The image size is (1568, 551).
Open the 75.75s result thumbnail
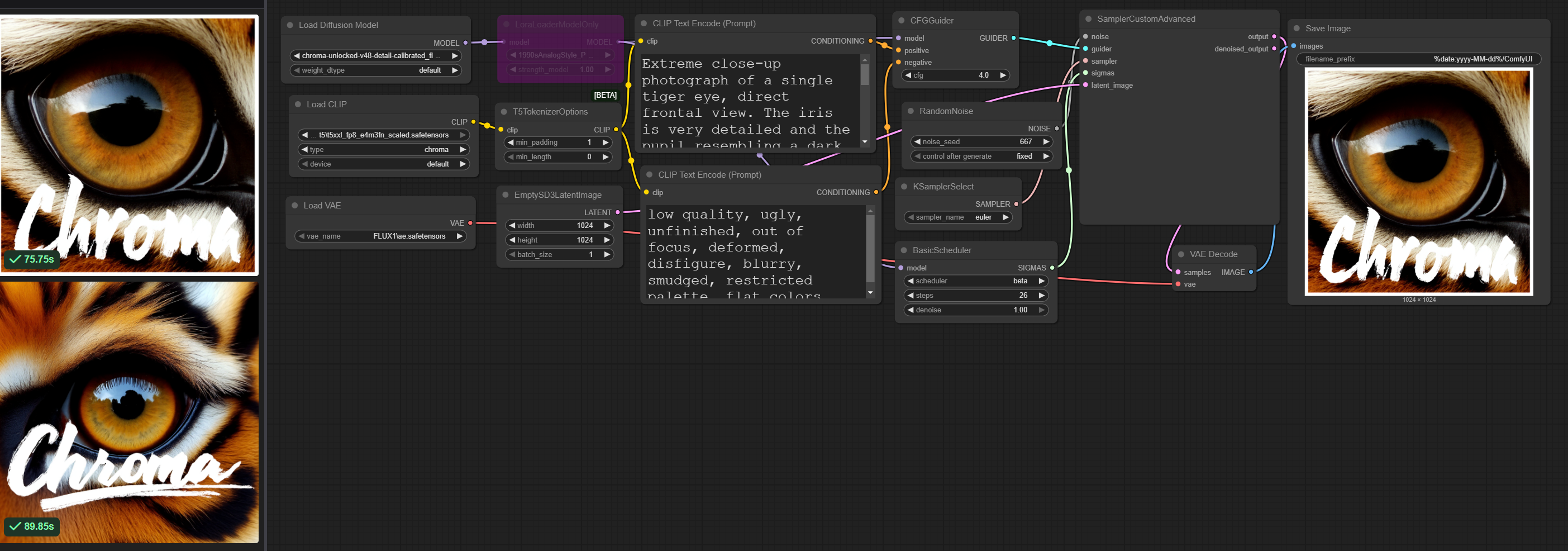pos(129,145)
